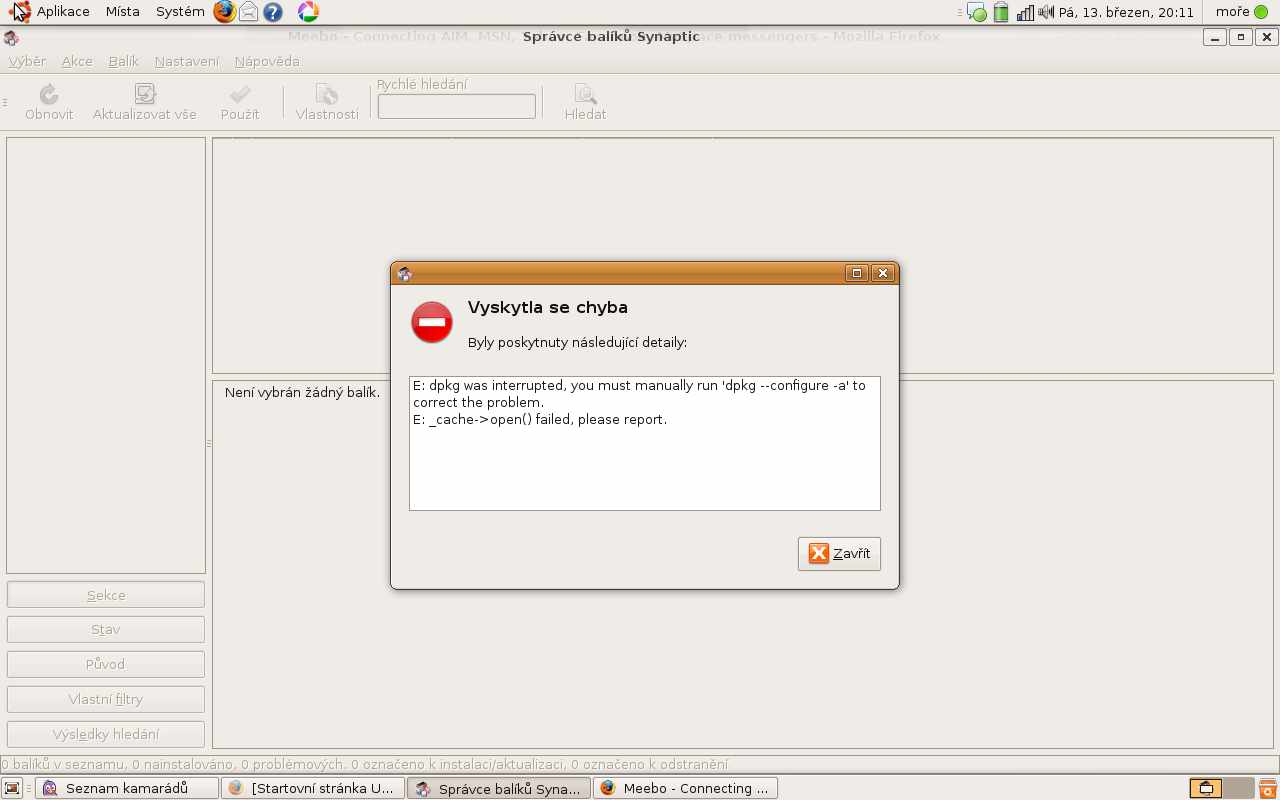1280x800 pixels.
Task: Open the mail icon in top panel
Action: click(249, 12)
